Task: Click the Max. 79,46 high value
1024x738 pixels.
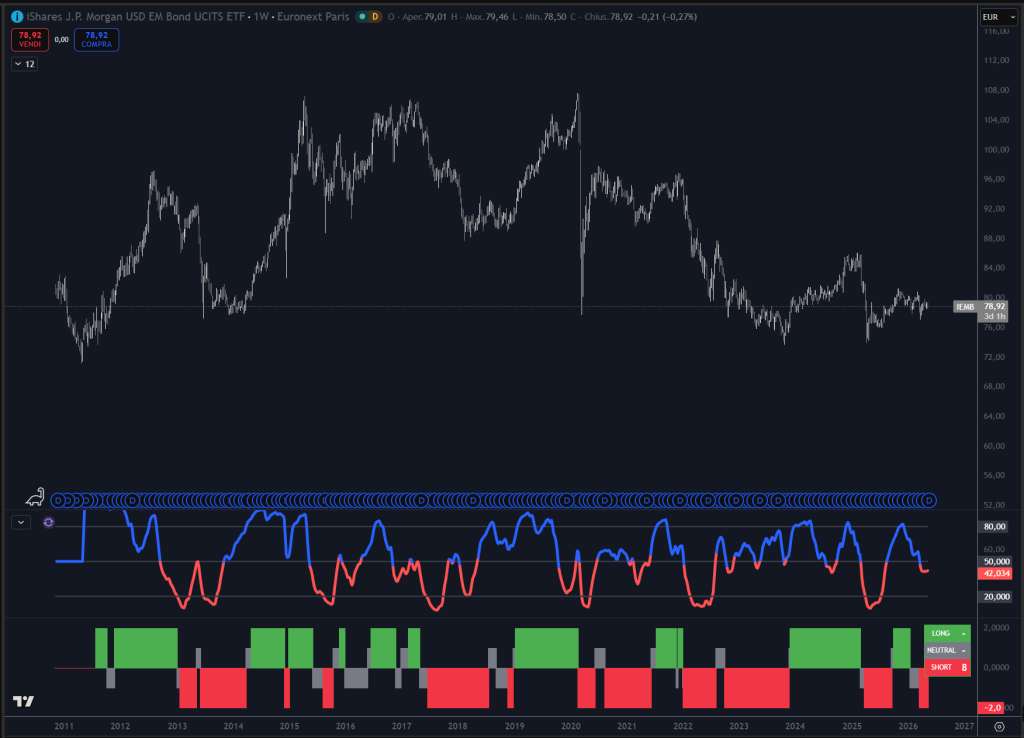Action: 487,17
